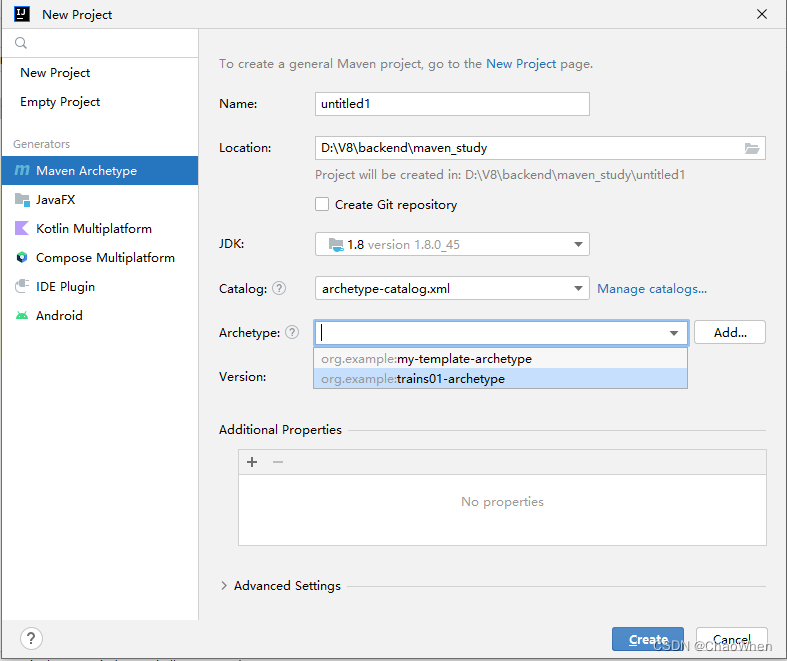The width and height of the screenshot is (787, 661).
Task: Toggle the Archetype dropdown arrow
Action: [x=674, y=333]
